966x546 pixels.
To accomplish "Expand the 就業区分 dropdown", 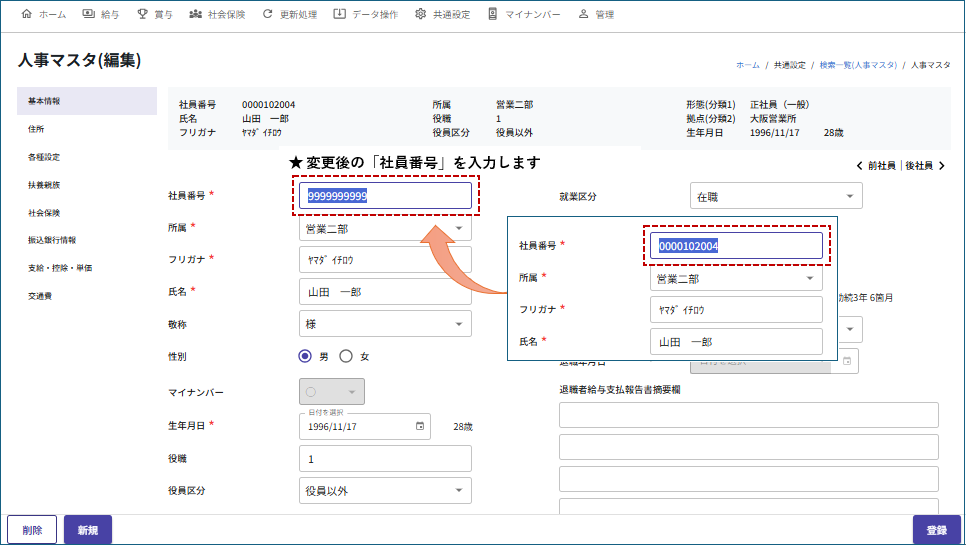I will click(x=776, y=197).
